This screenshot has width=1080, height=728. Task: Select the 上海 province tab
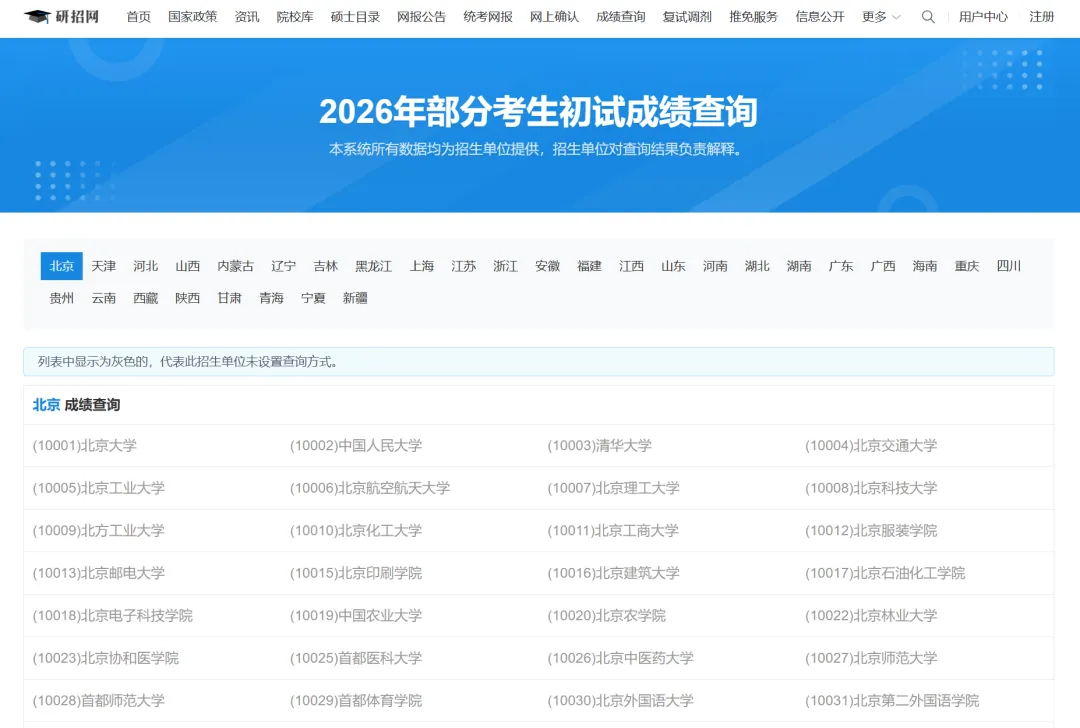(x=422, y=266)
